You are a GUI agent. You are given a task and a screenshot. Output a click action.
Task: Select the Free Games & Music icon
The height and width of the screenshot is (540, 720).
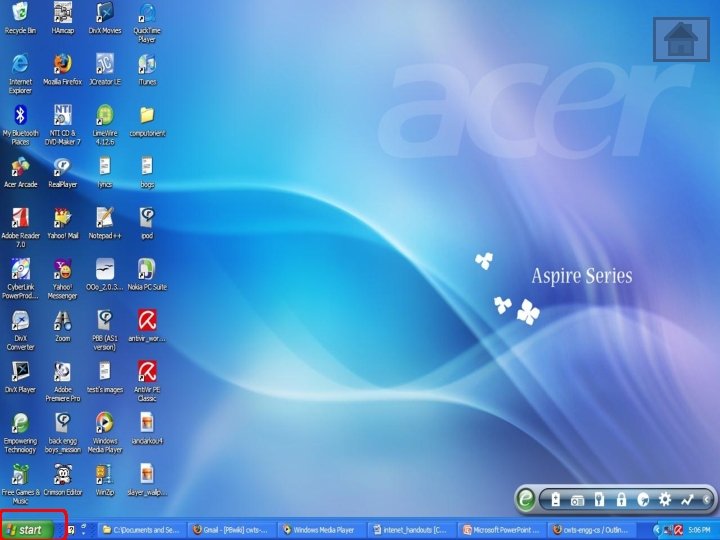pos(20,475)
